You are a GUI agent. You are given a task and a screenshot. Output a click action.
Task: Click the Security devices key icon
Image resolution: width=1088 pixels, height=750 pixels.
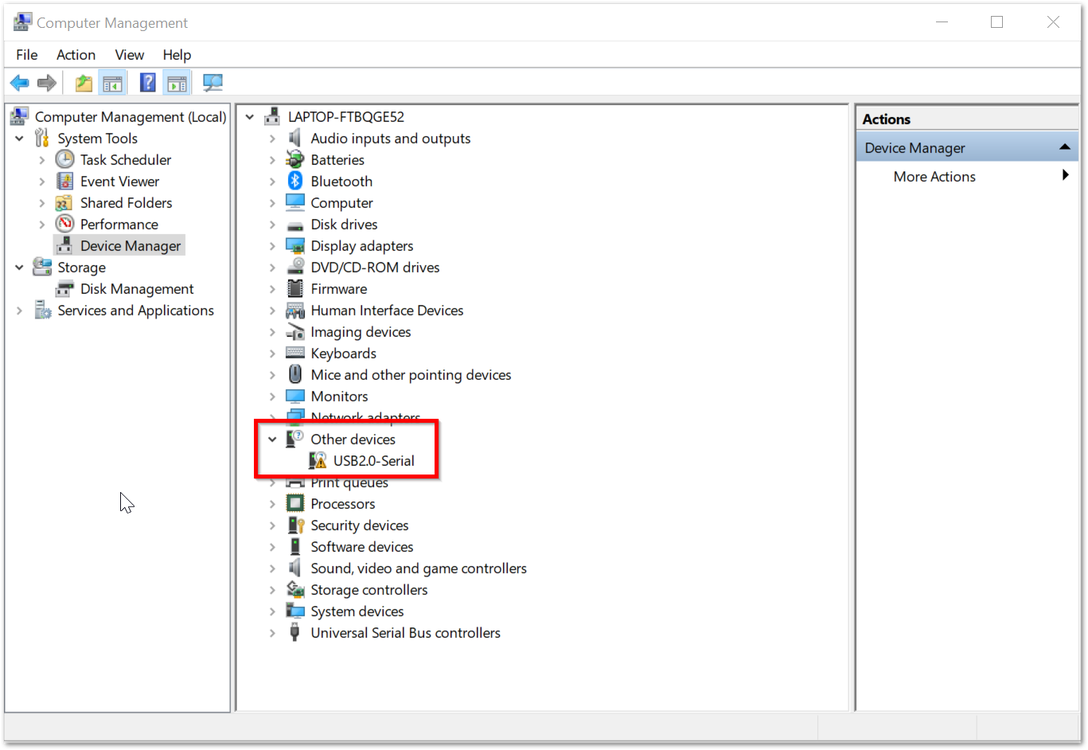point(295,525)
